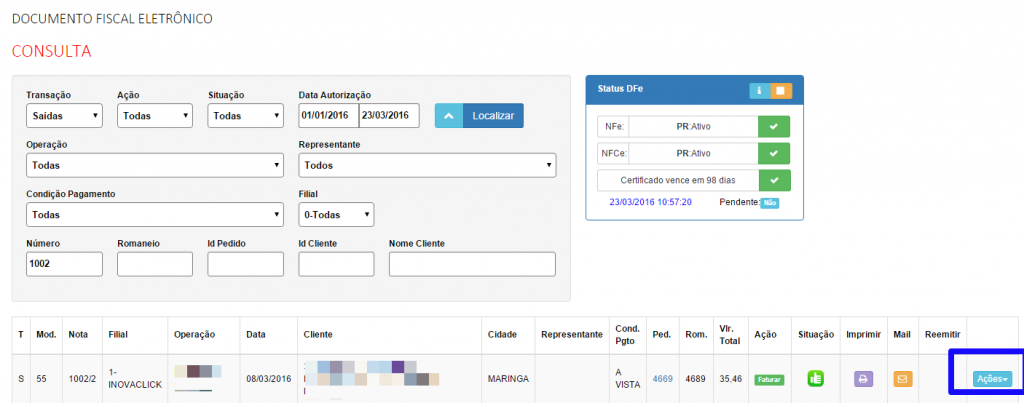Click the orange stop icon in Status DFe
The height and width of the screenshot is (403, 1024).
click(781, 90)
